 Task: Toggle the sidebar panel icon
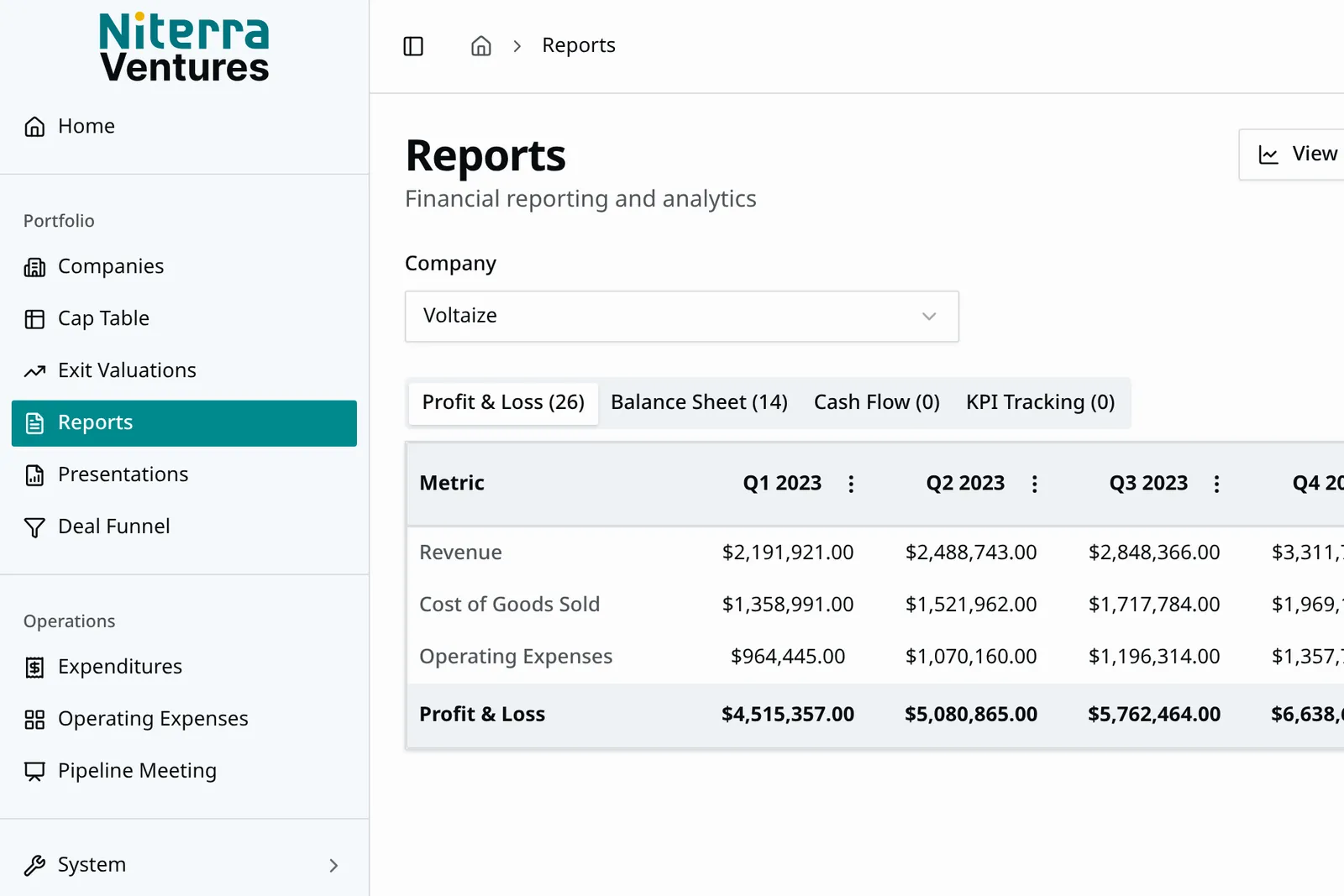pos(413,46)
